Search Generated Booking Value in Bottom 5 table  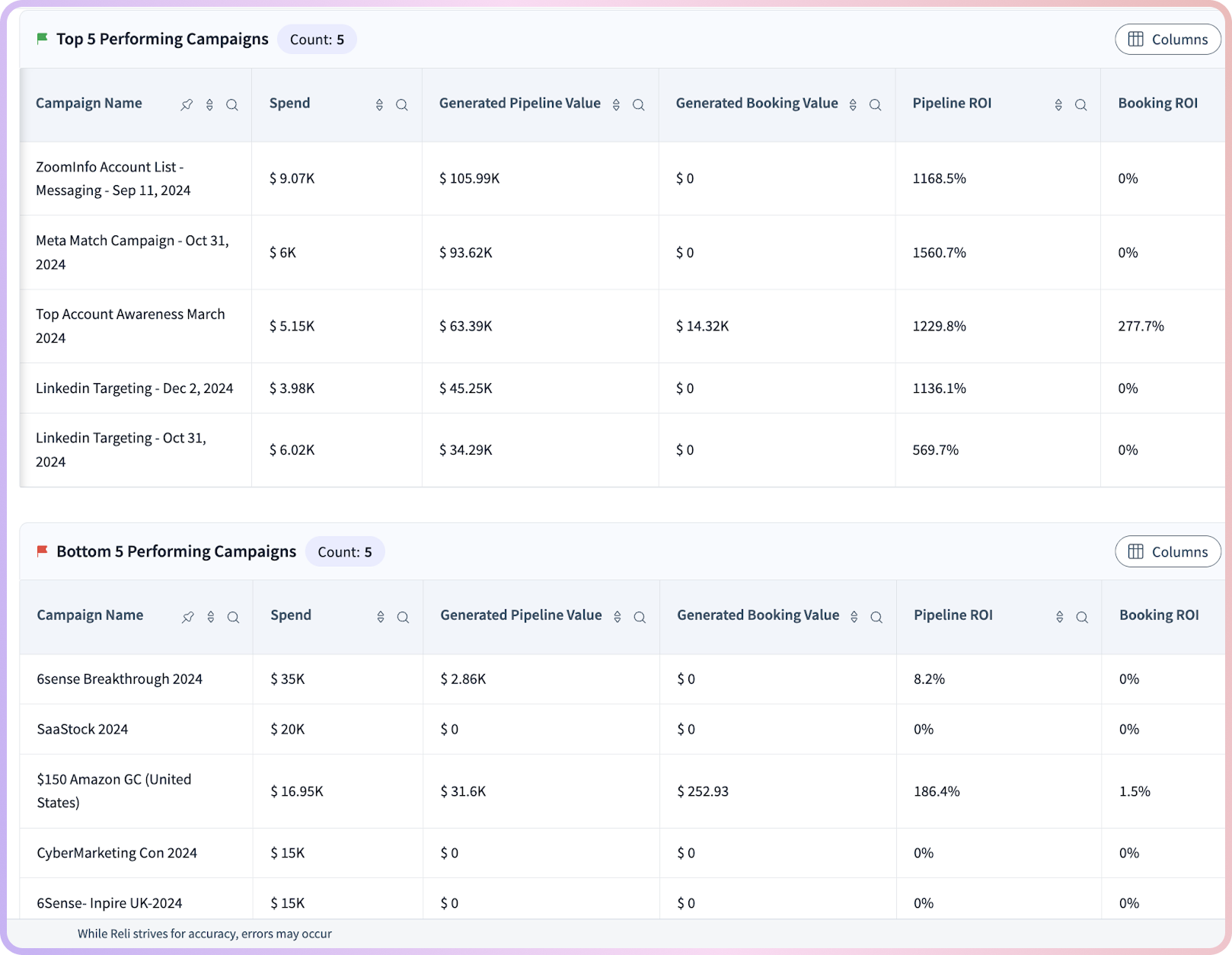(877, 617)
